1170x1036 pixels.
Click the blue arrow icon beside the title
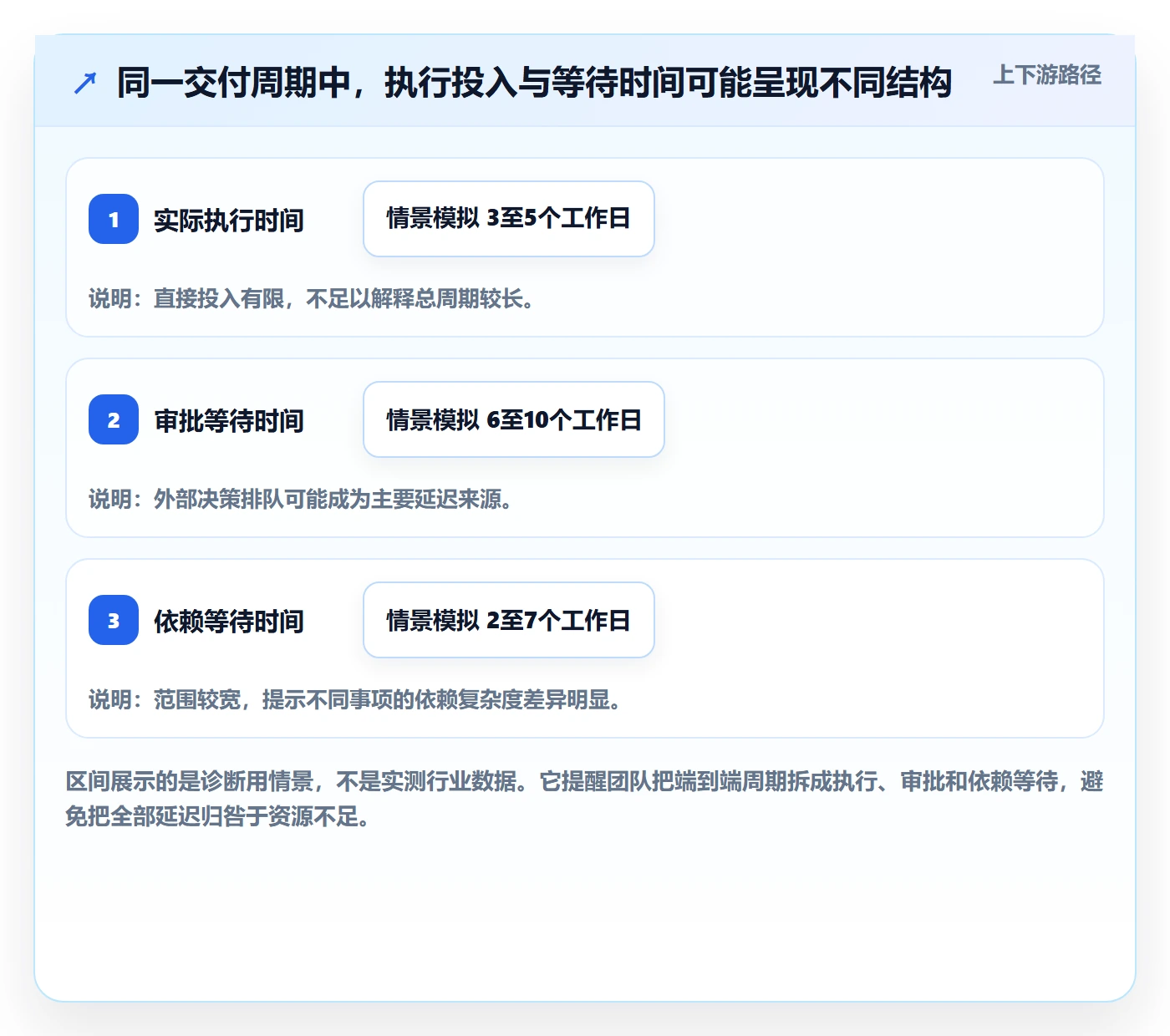[85, 83]
